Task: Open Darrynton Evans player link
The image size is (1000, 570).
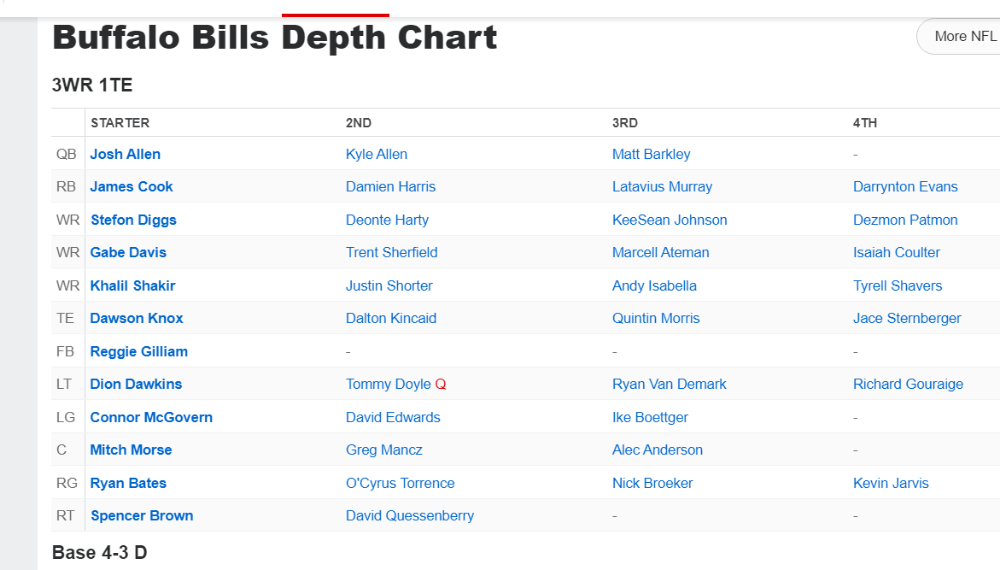Action: click(905, 187)
